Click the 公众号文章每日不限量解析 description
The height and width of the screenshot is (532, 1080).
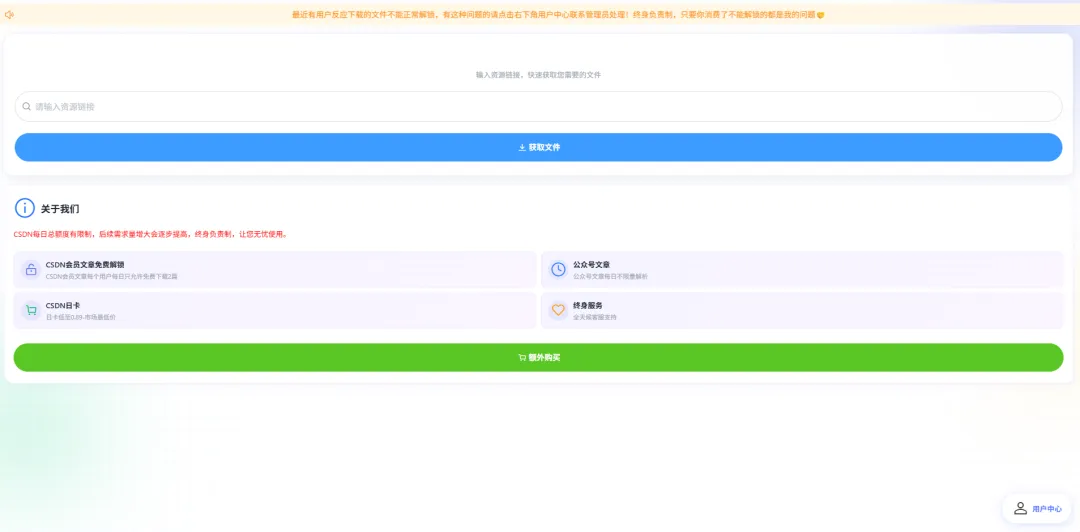[x=610, y=276]
